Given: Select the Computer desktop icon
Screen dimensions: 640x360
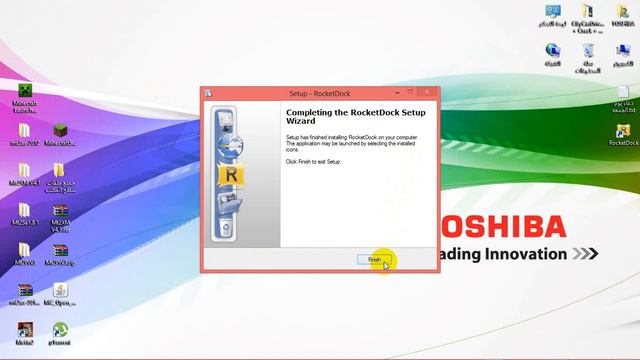Looking at the screenshot, I should tap(623, 55).
